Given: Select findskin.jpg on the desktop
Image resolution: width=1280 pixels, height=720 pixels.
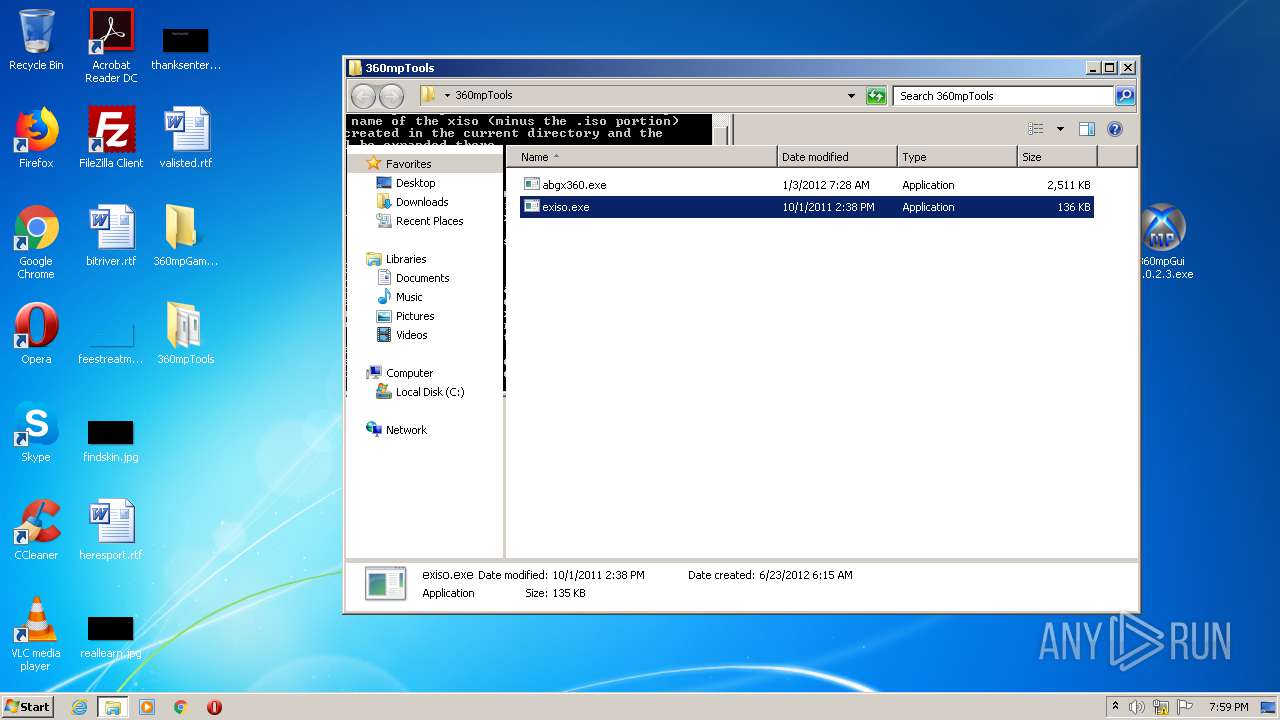Looking at the screenshot, I should 111,442.
